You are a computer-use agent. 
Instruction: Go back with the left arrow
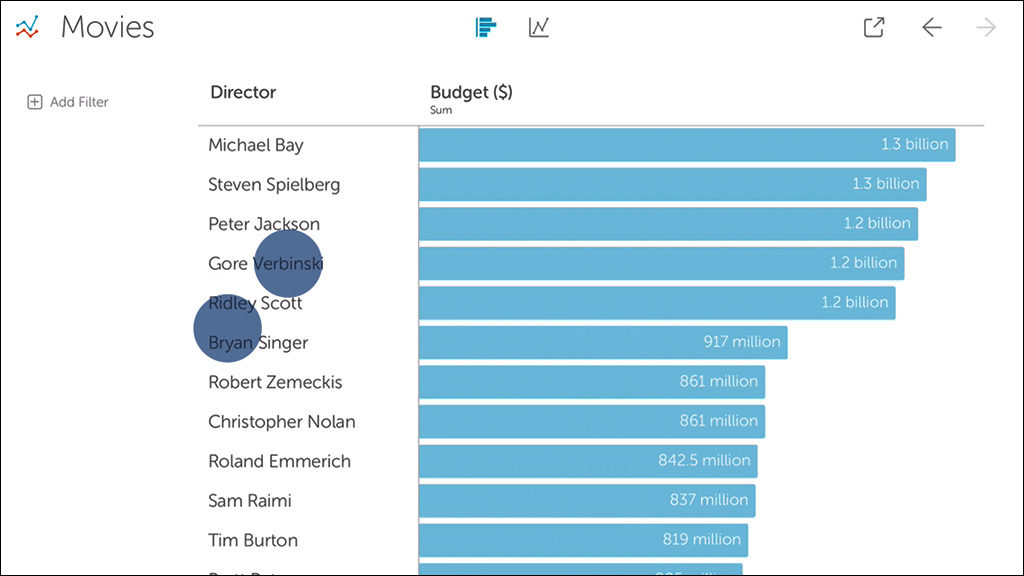click(932, 27)
